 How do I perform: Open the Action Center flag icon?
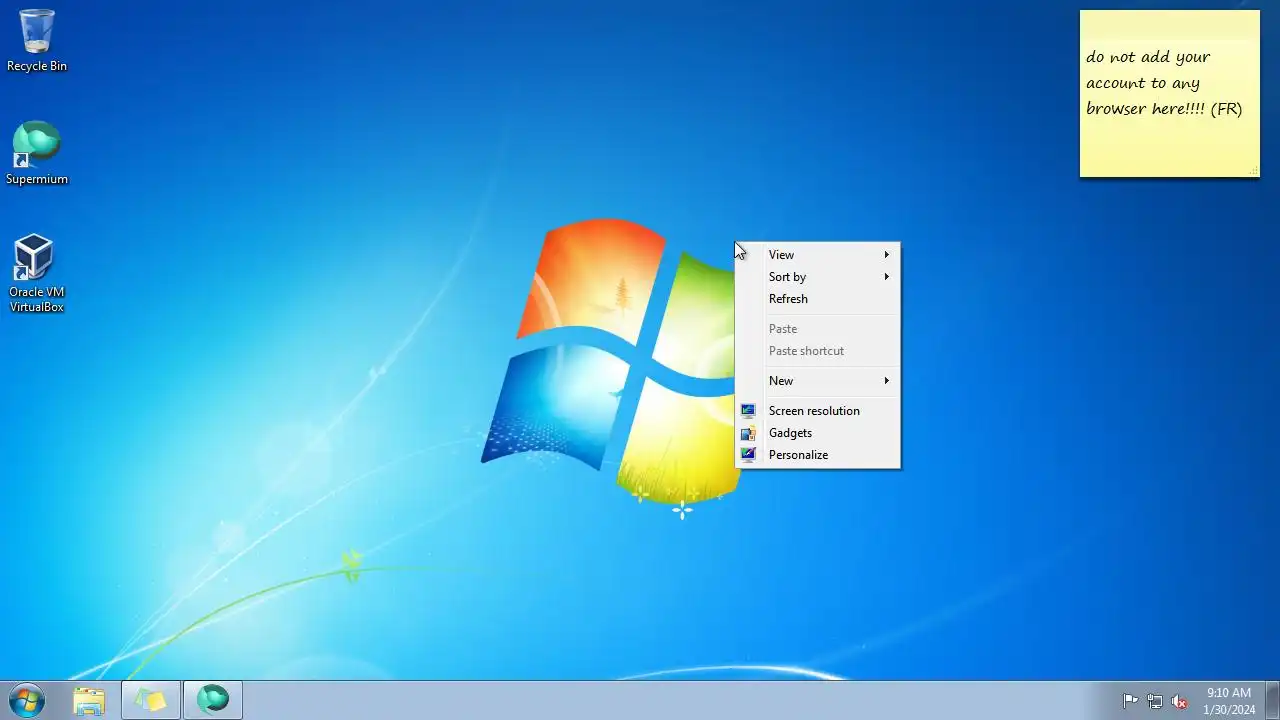[1130, 701]
